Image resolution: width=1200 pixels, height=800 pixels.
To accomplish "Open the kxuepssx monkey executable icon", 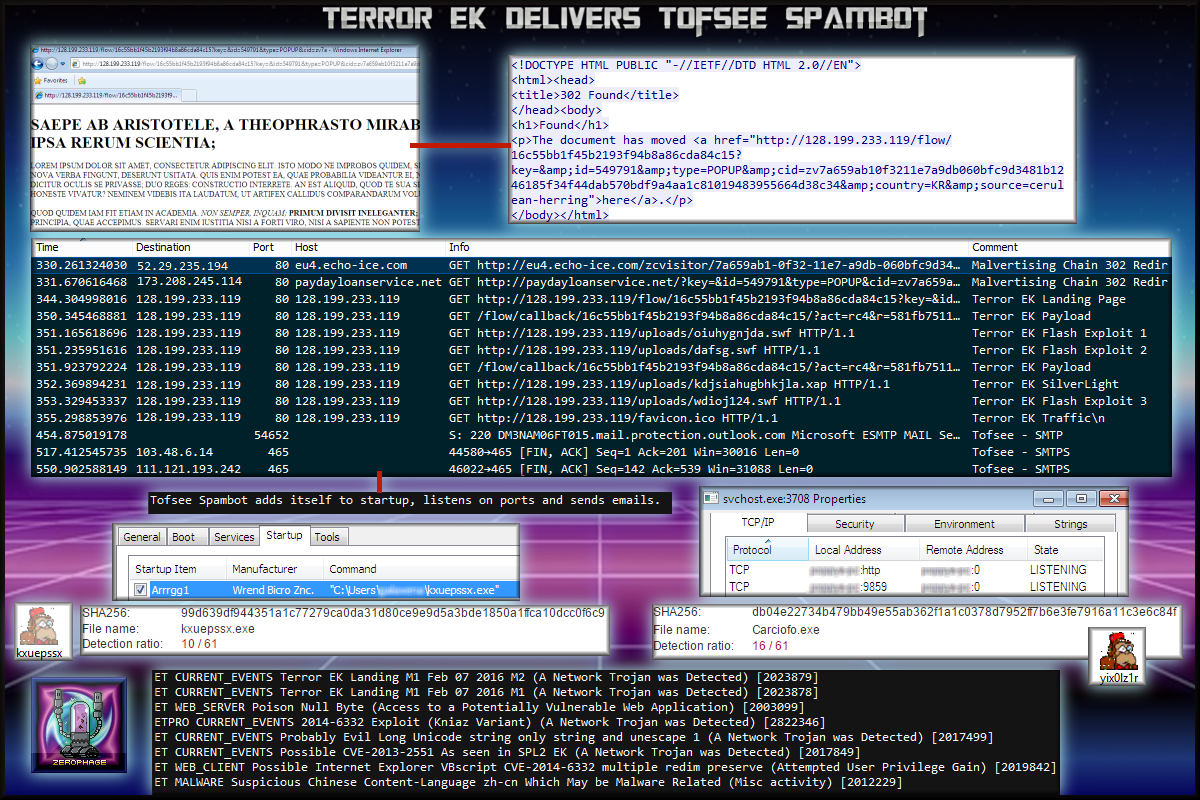I will pos(39,625).
